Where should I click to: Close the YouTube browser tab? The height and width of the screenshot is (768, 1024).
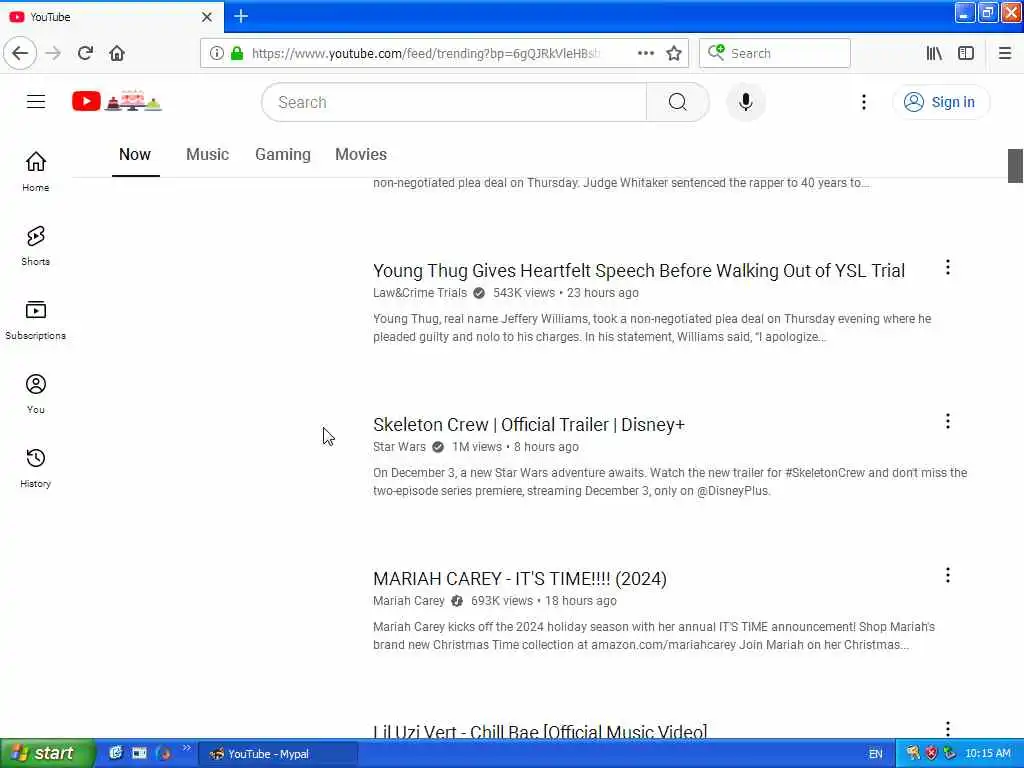(207, 17)
